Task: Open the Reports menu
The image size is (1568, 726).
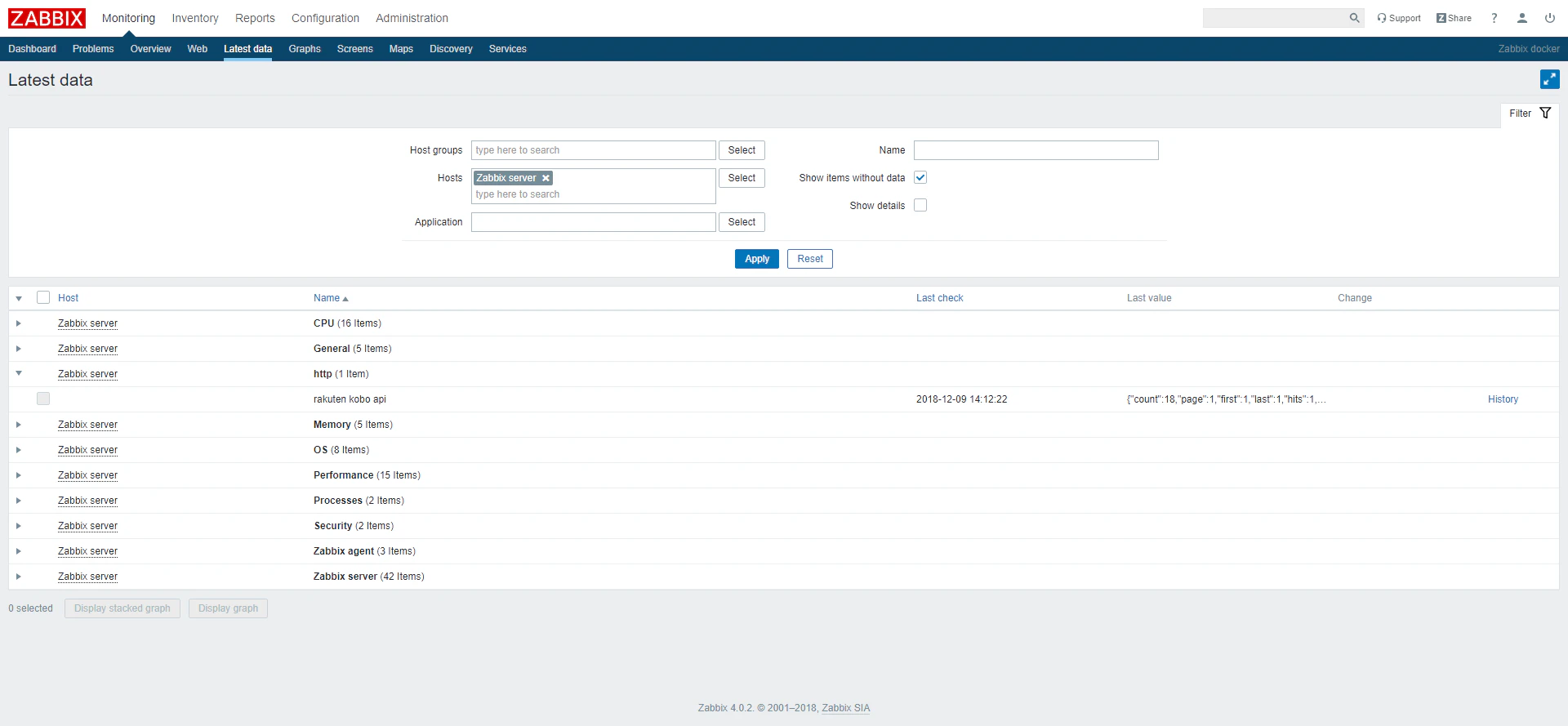Action: 255,18
